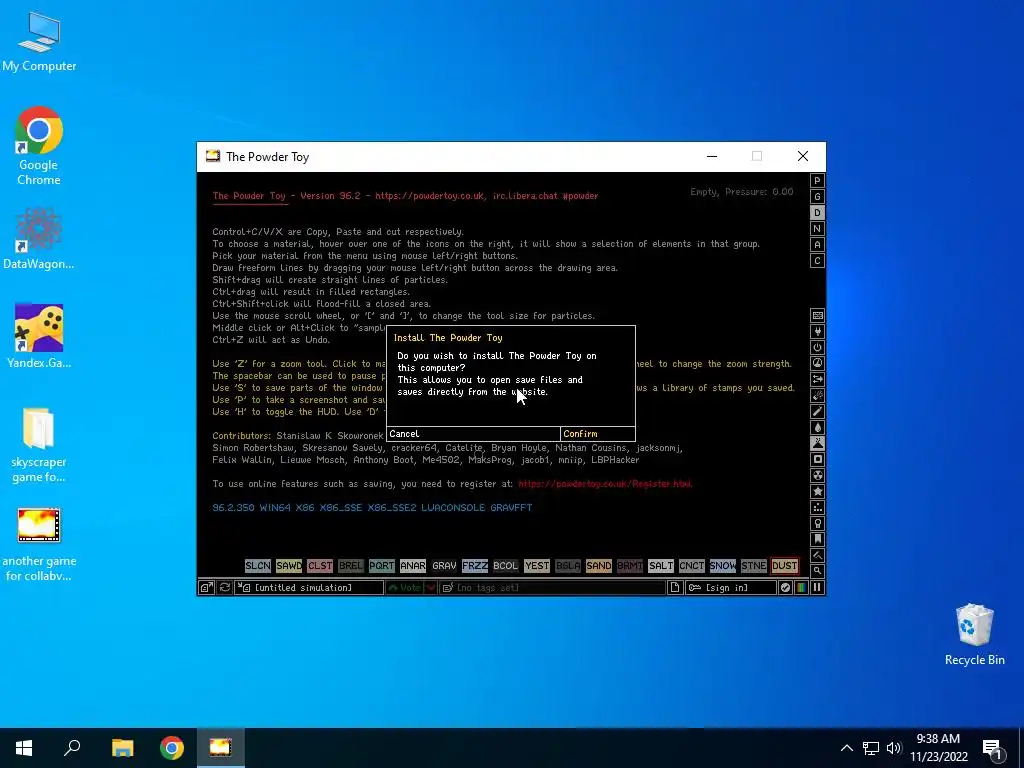Select the Recycle Bin desktop icon
1024x768 pixels.
[x=974, y=635]
